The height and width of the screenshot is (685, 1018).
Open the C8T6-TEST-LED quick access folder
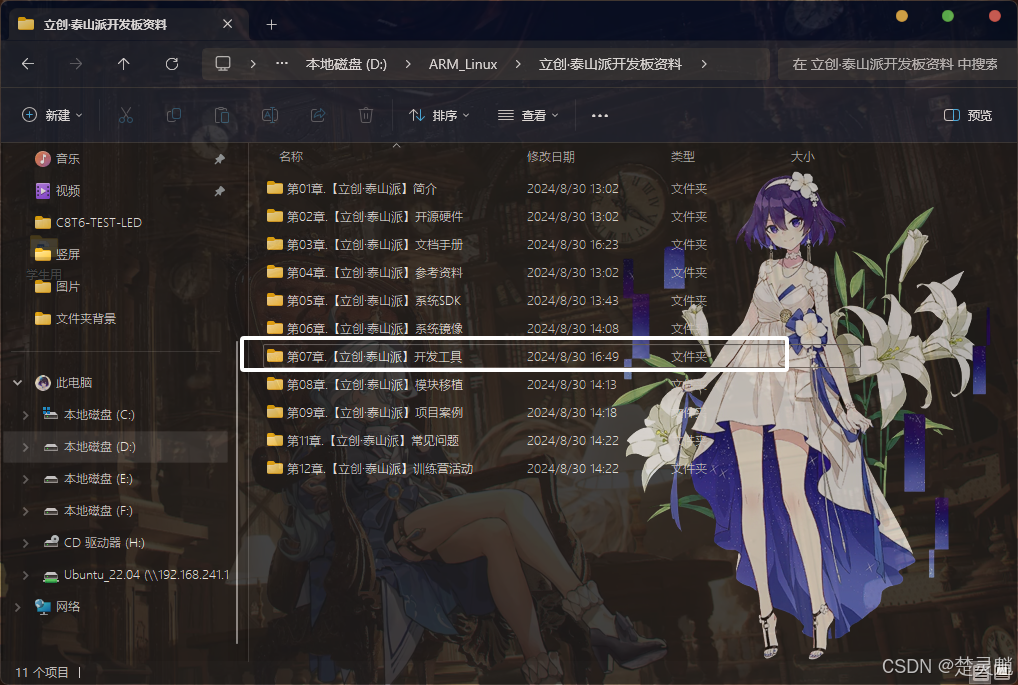[x=88, y=223]
